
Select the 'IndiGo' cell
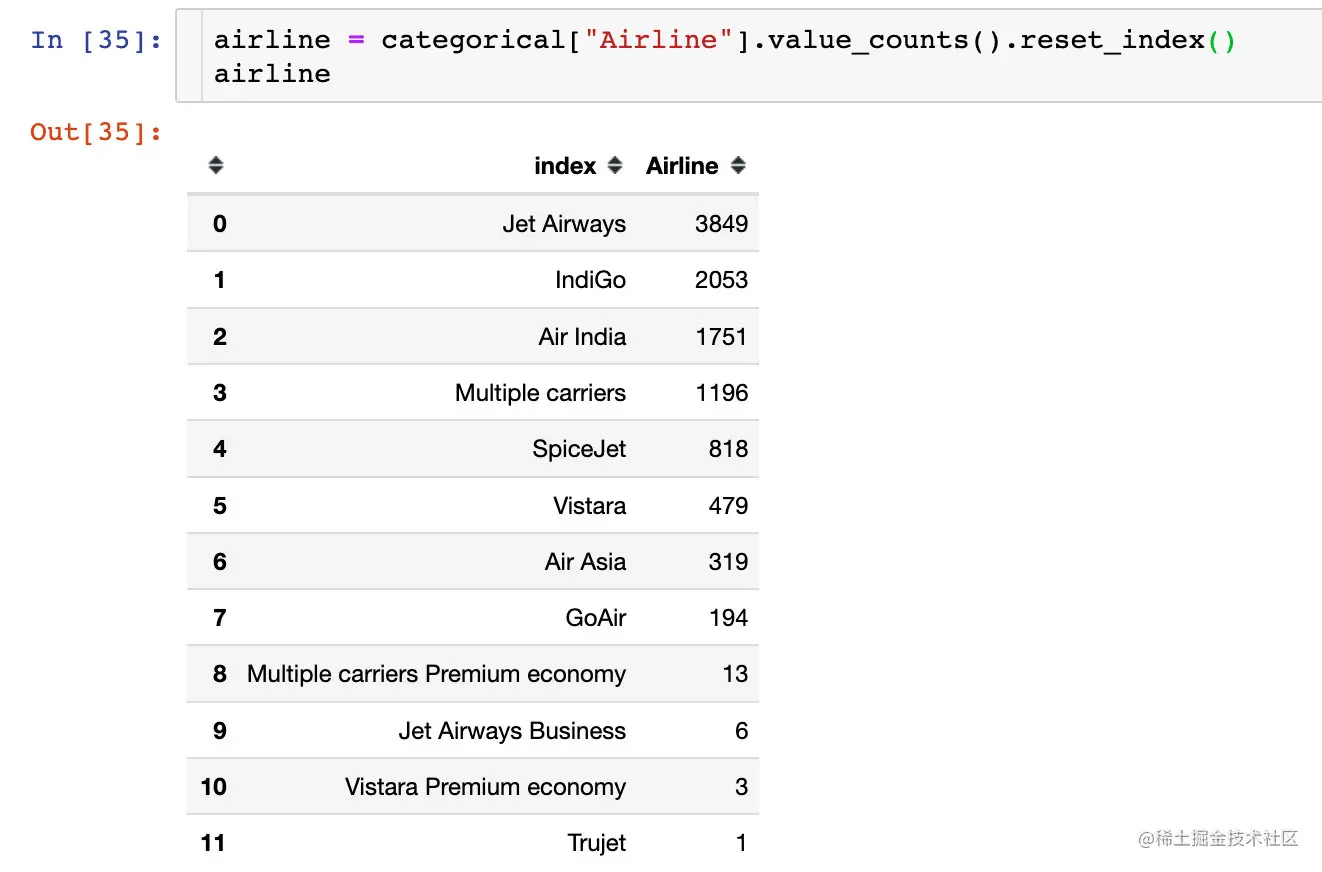point(590,280)
